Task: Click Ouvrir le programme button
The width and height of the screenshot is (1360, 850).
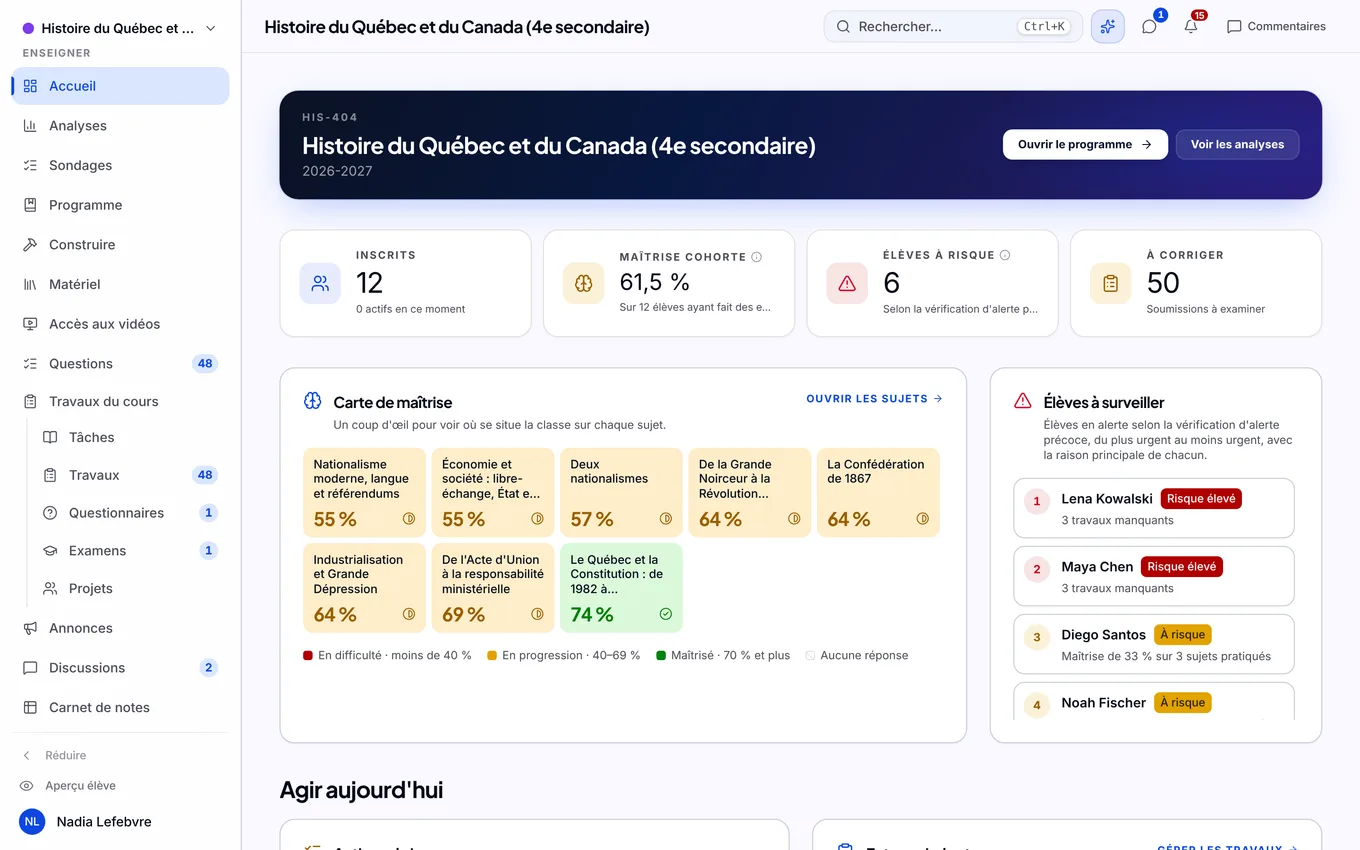Action: click(1085, 144)
